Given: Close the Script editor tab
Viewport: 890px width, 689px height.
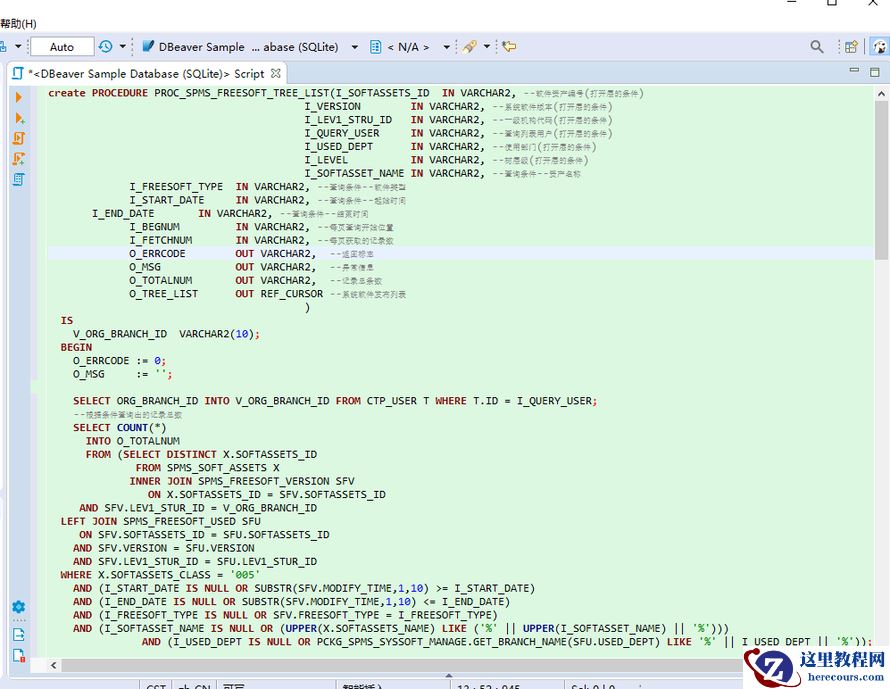Looking at the screenshot, I should [x=276, y=73].
